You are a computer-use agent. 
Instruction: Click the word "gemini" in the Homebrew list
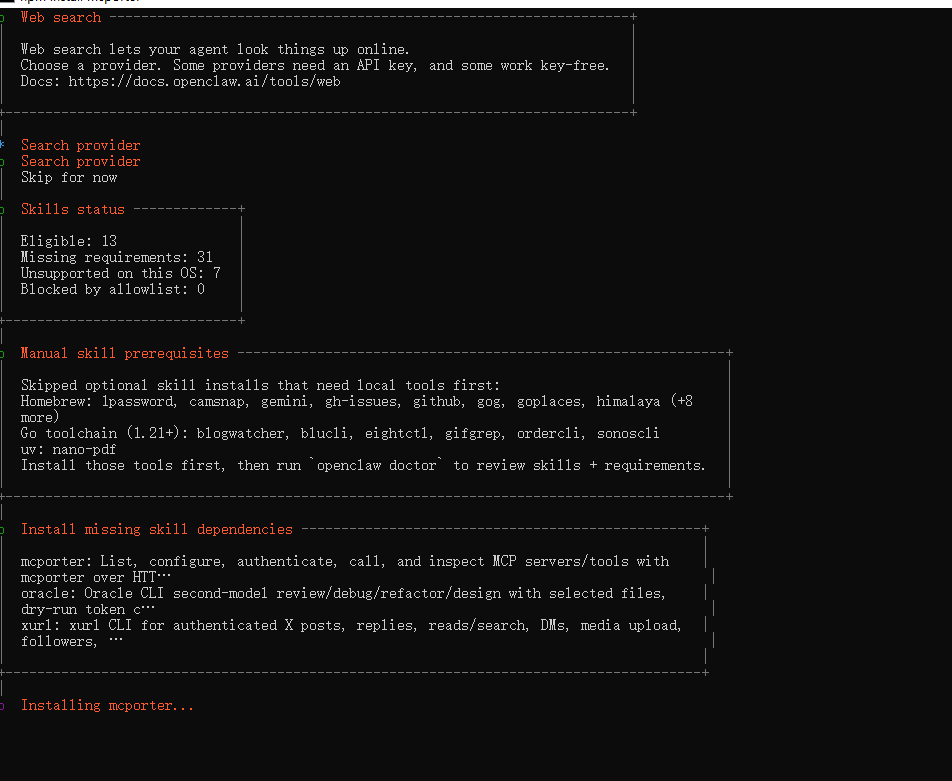287,401
